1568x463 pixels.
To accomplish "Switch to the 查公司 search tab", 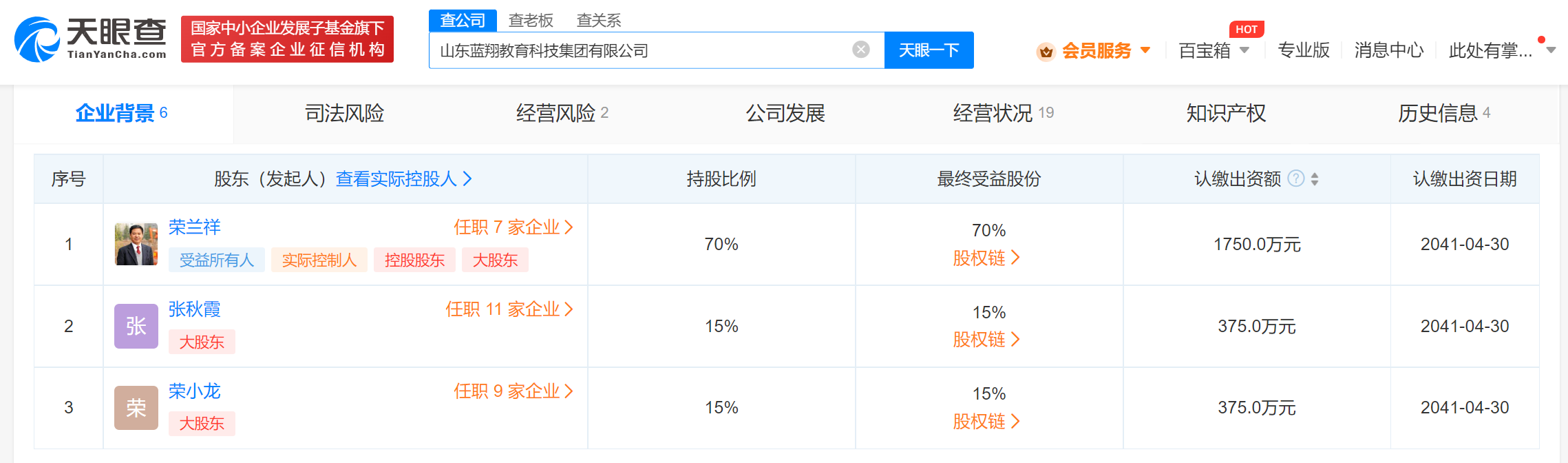I will [x=463, y=21].
